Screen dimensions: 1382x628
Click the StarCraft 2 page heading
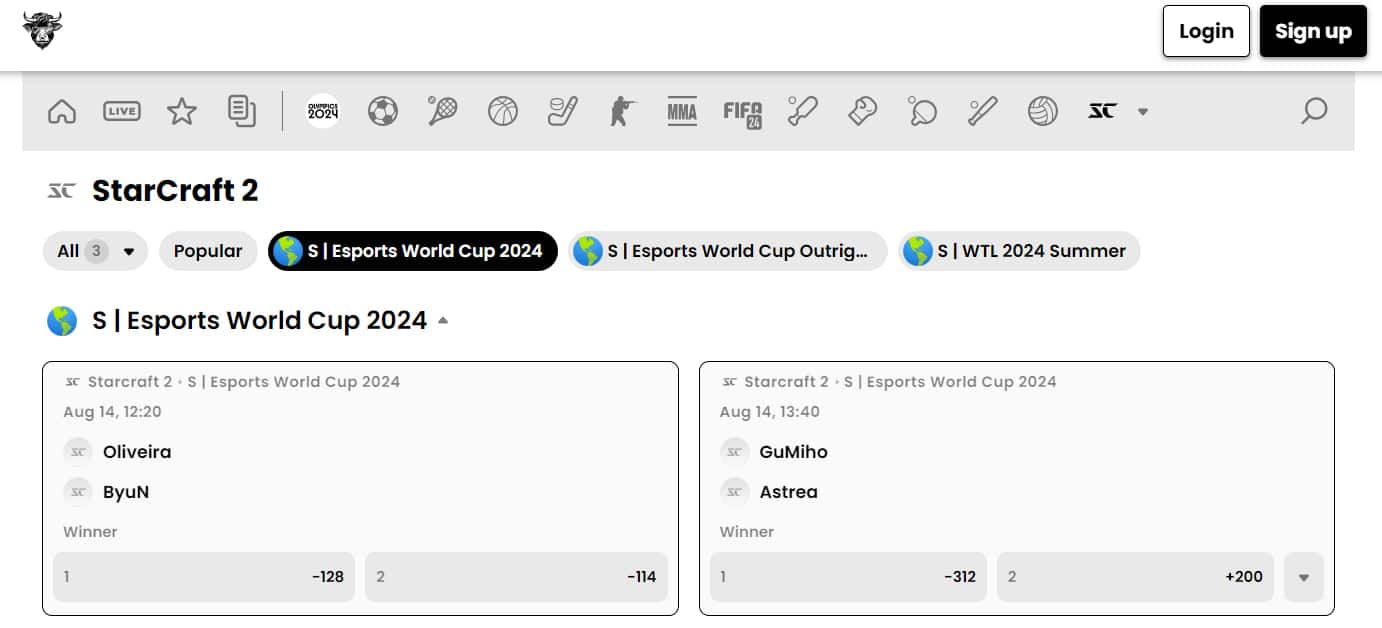[x=175, y=190]
